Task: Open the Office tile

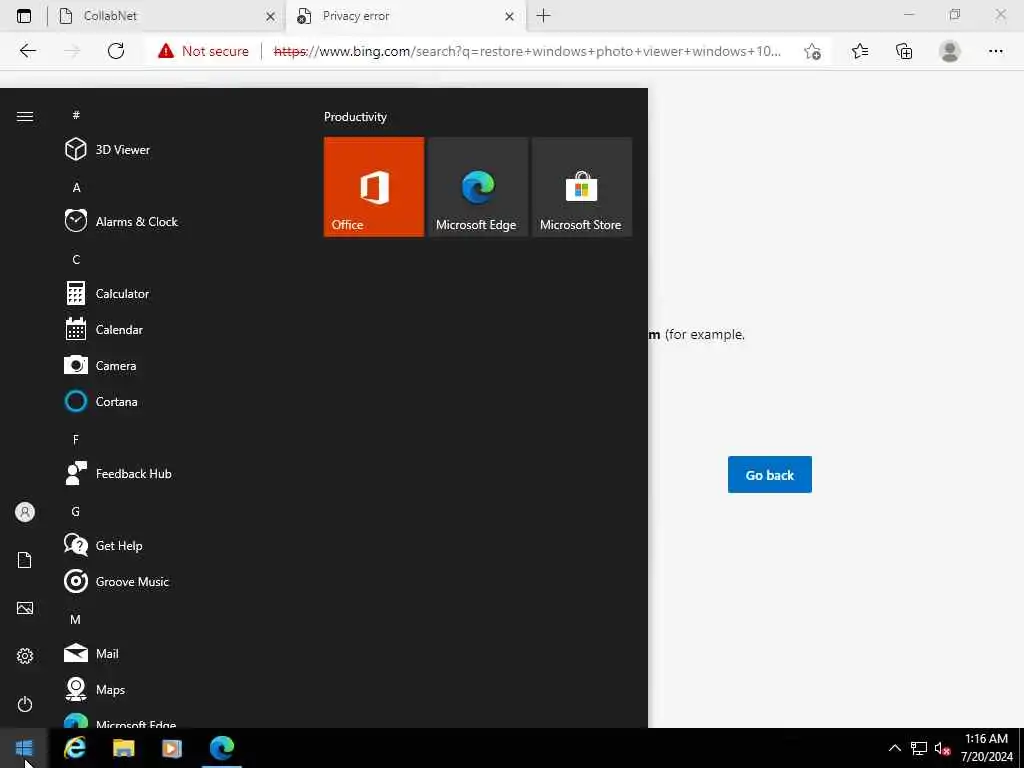Action: pos(374,187)
